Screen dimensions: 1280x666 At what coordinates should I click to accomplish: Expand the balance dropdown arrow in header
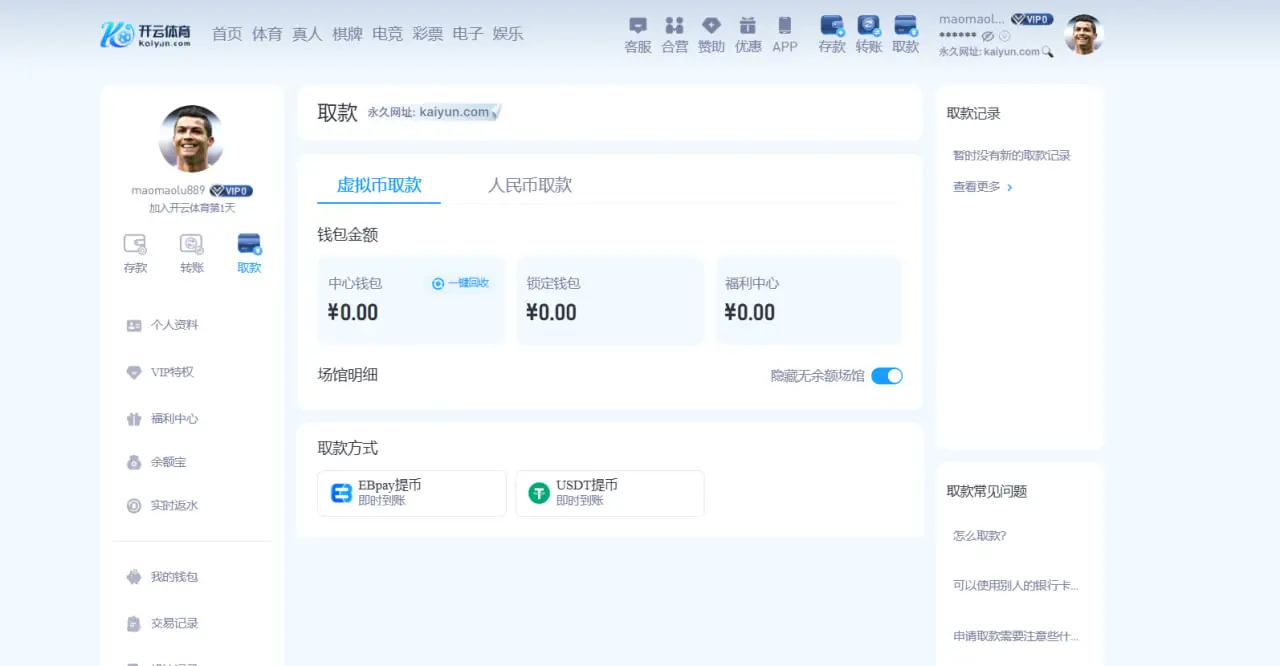pyautogui.click(x=1005, y=36)
